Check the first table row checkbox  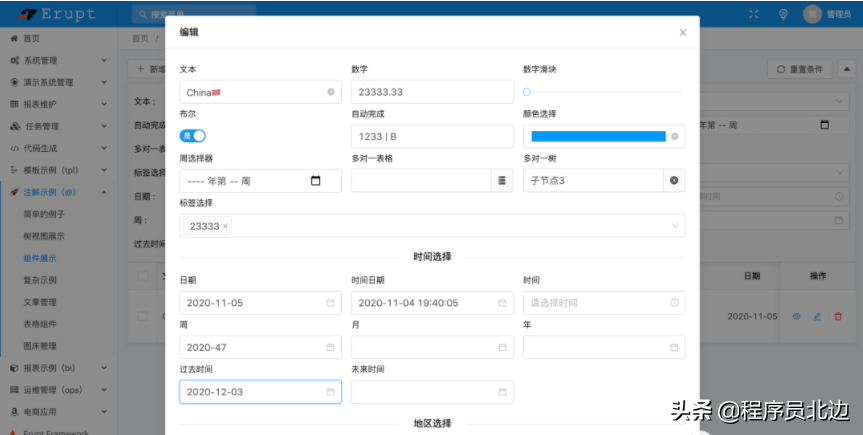[x=143, y=316]
